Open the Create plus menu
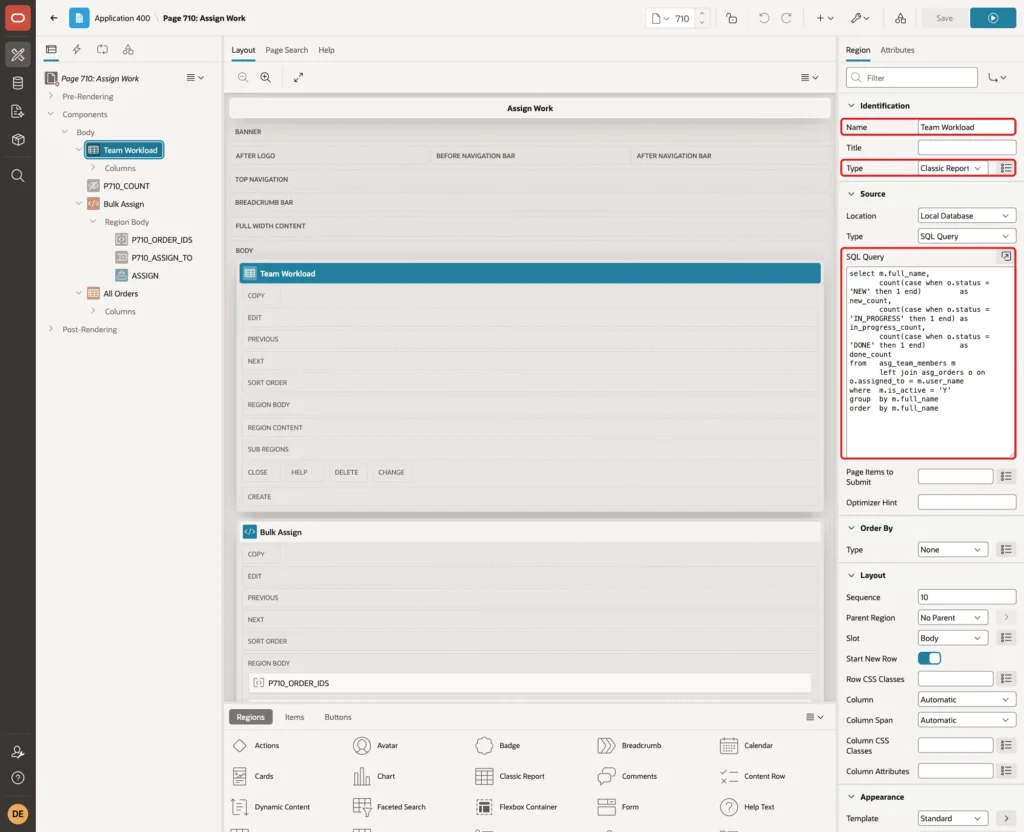1024x832 pixels. [x=825, y=18]
